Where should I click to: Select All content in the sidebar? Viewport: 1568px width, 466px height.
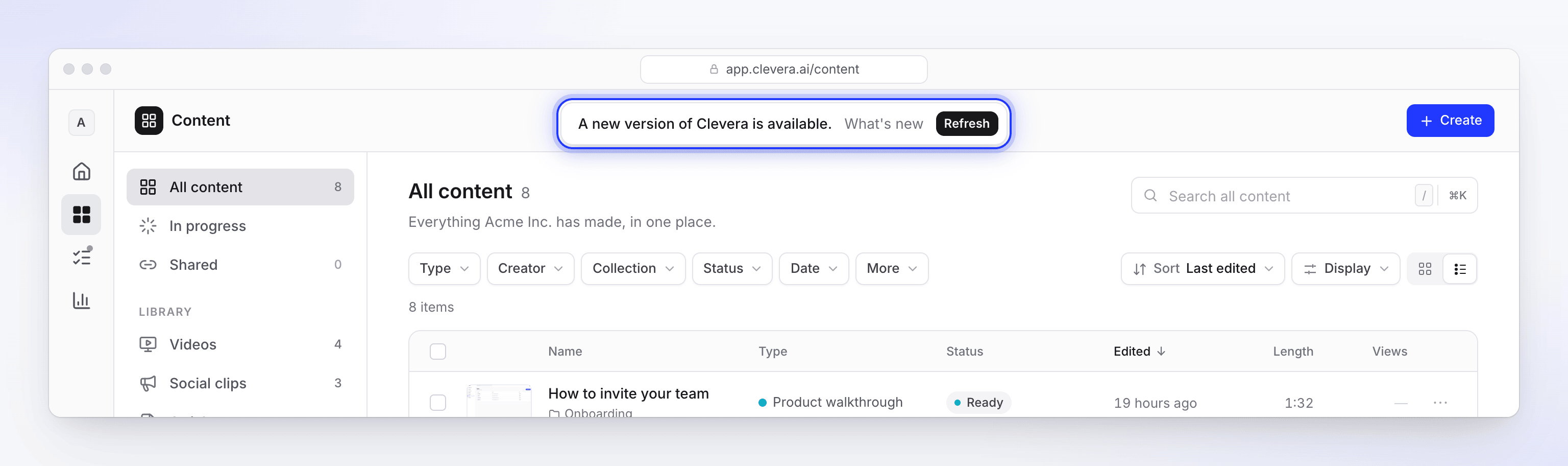[240, 187]
